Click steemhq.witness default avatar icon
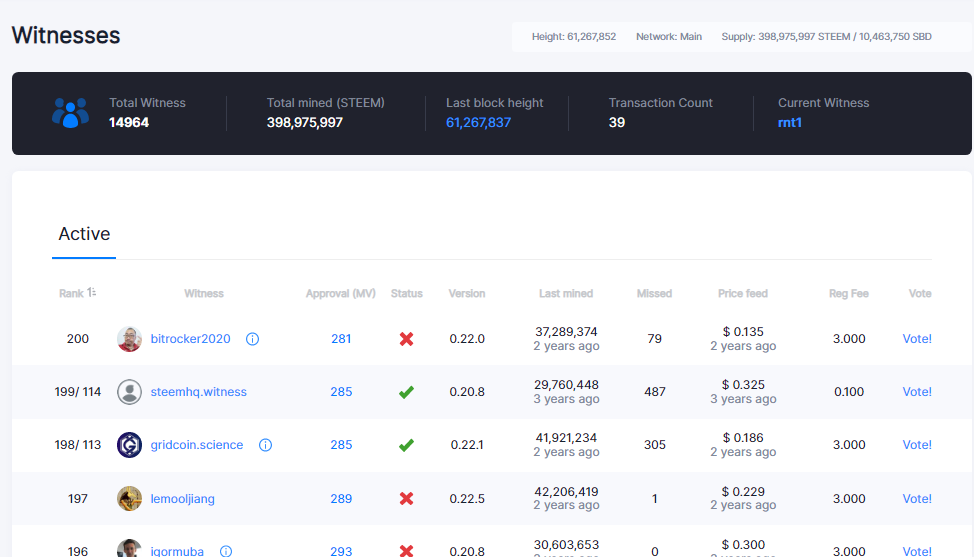 pyautogui.click(x=129, y=392)
